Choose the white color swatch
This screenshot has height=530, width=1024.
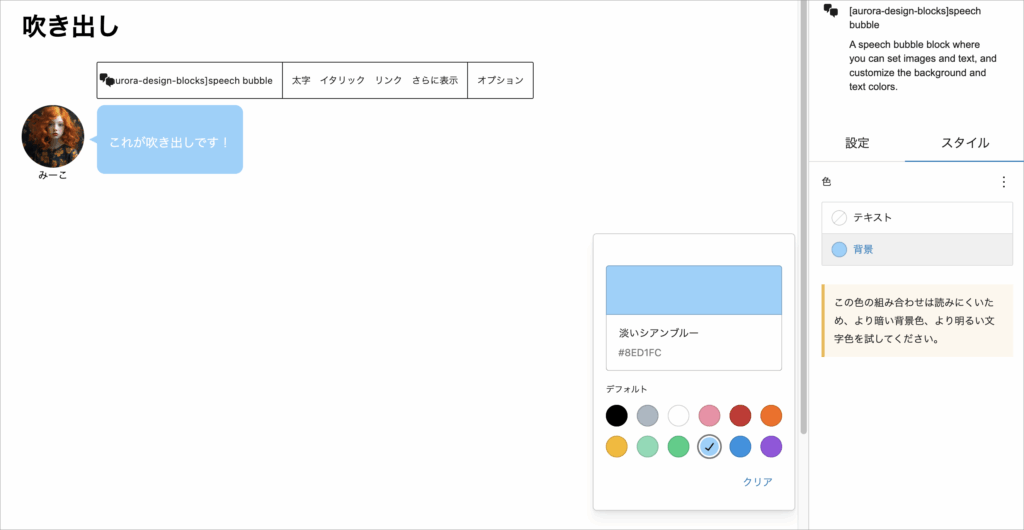679,415
